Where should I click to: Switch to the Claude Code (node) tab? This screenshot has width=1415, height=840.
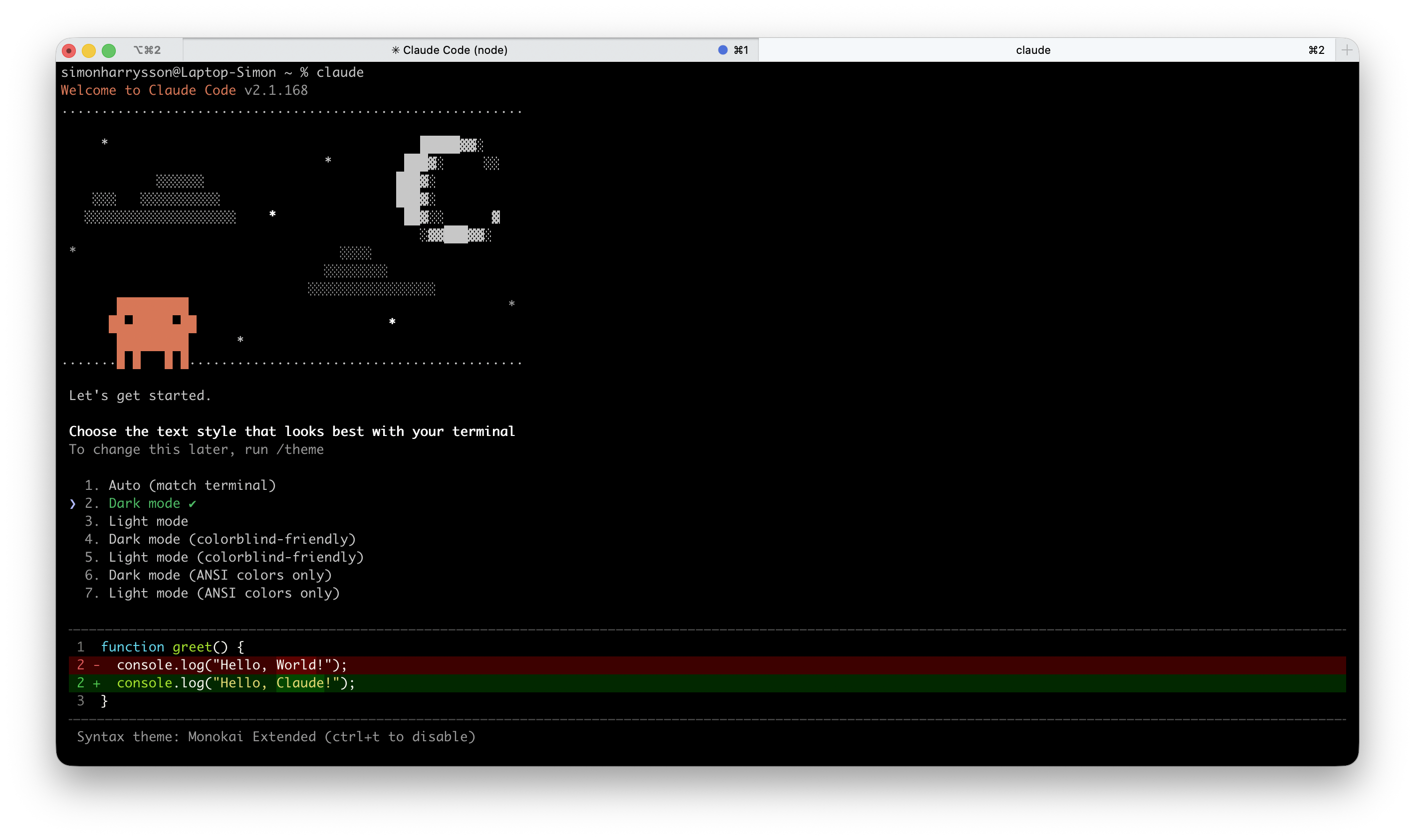pos(471,50)
